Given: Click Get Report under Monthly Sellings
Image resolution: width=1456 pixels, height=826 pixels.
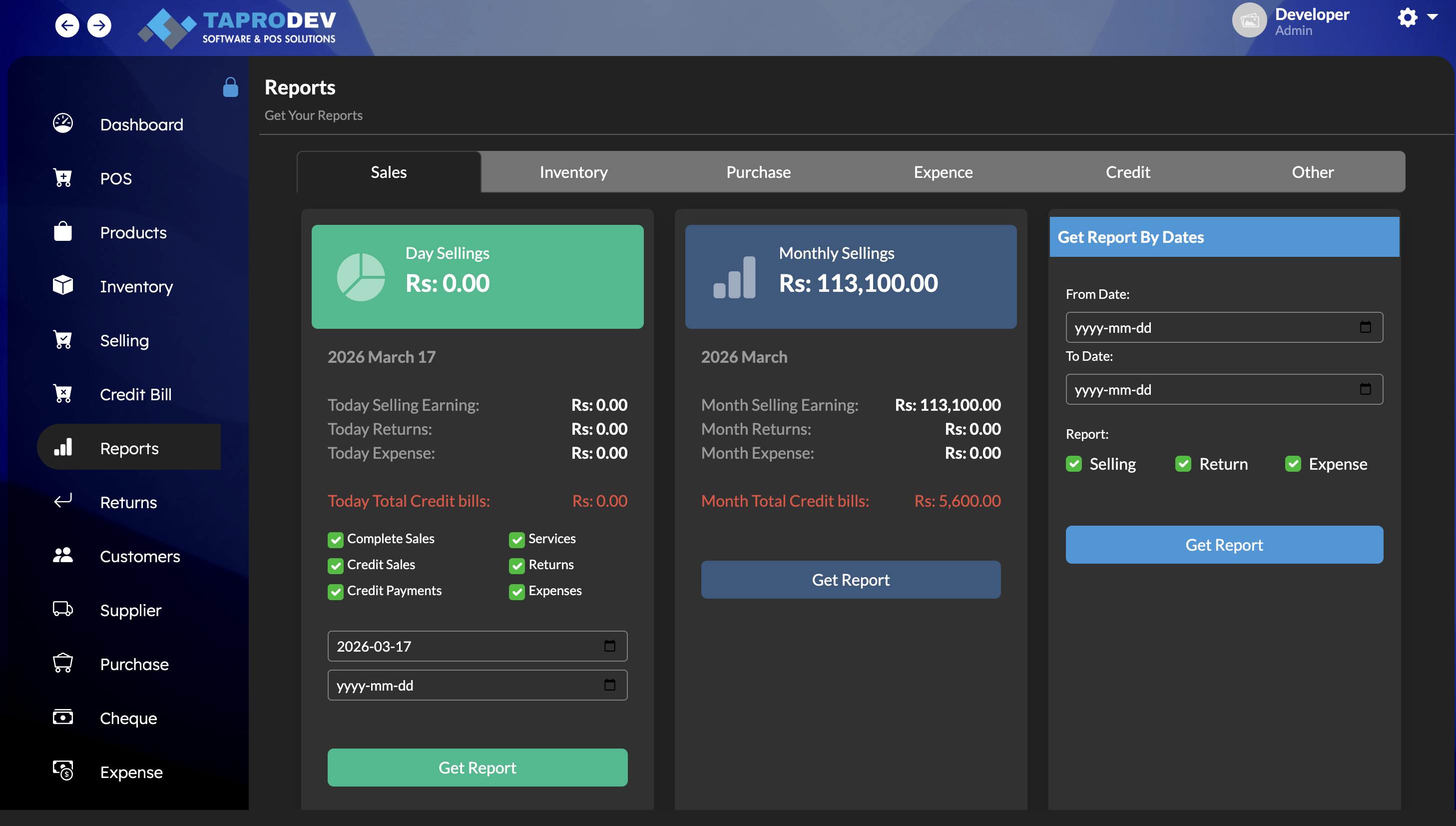Looking at the screenshot, I should pyautogui.click(x=851, y=579).
